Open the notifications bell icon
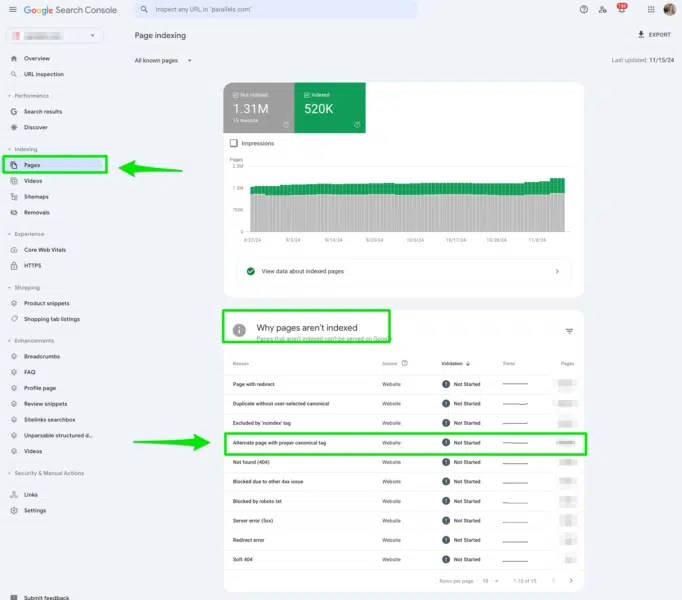 [x=622, y=9]
